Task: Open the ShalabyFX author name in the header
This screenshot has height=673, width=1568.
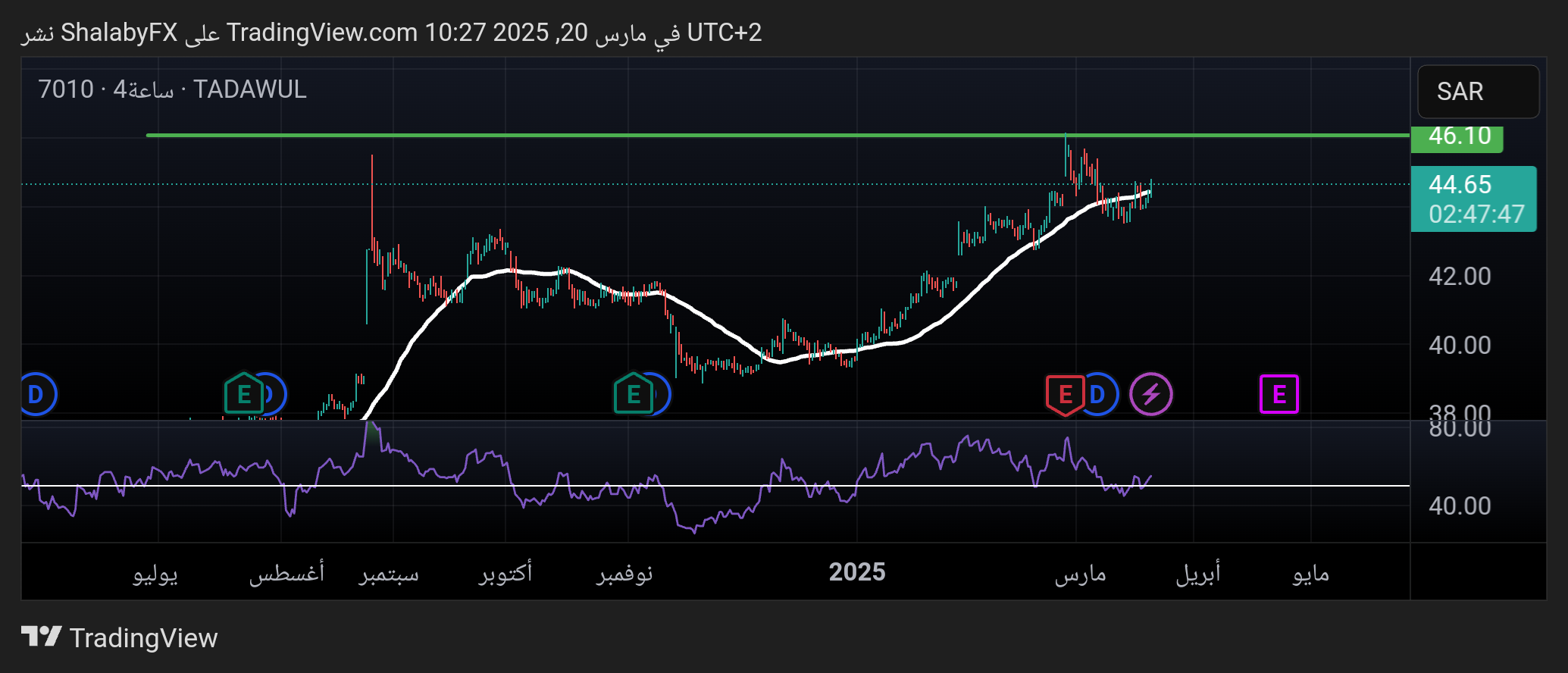Action: [119, 33]
